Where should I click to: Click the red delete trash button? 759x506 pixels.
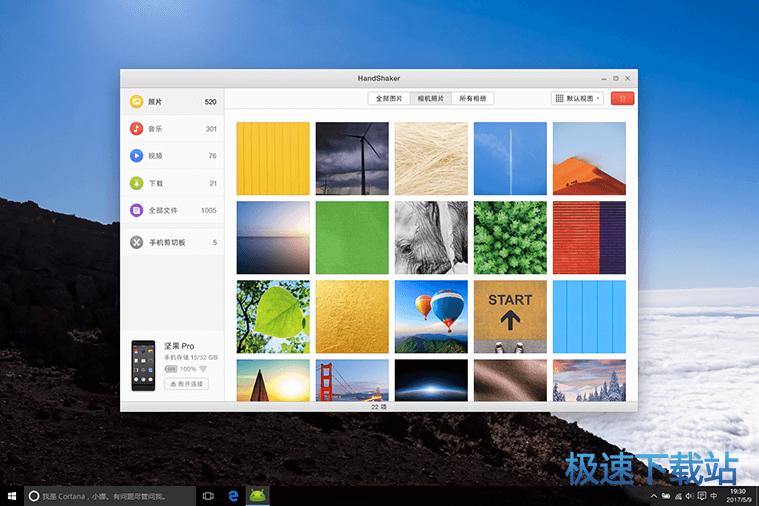[622, 98]
